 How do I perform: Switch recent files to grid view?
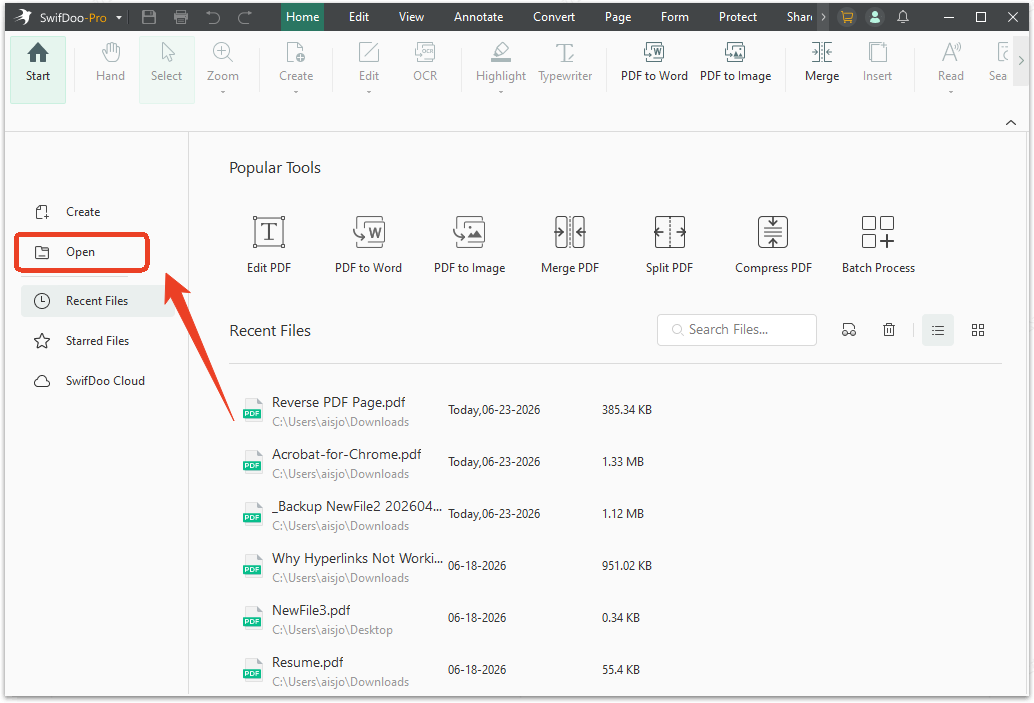[x=978, y=330]
